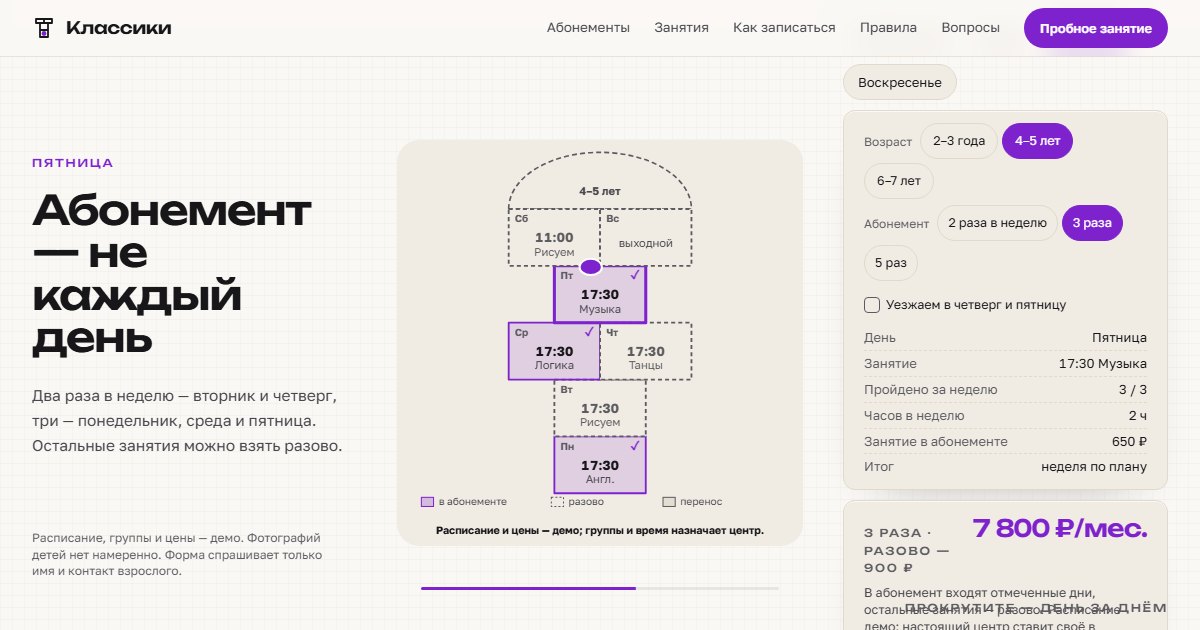Open Как записаться in navigation
The width and height of the screenshot is (1200, 630).
(x=784, y=28)
